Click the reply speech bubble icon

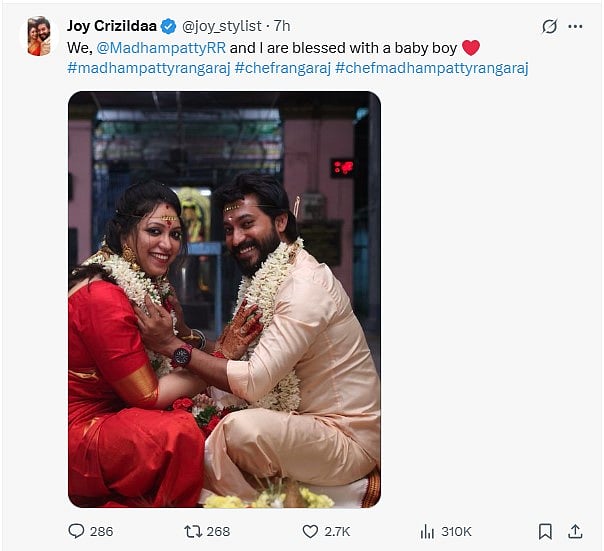[x=76, y=531]
